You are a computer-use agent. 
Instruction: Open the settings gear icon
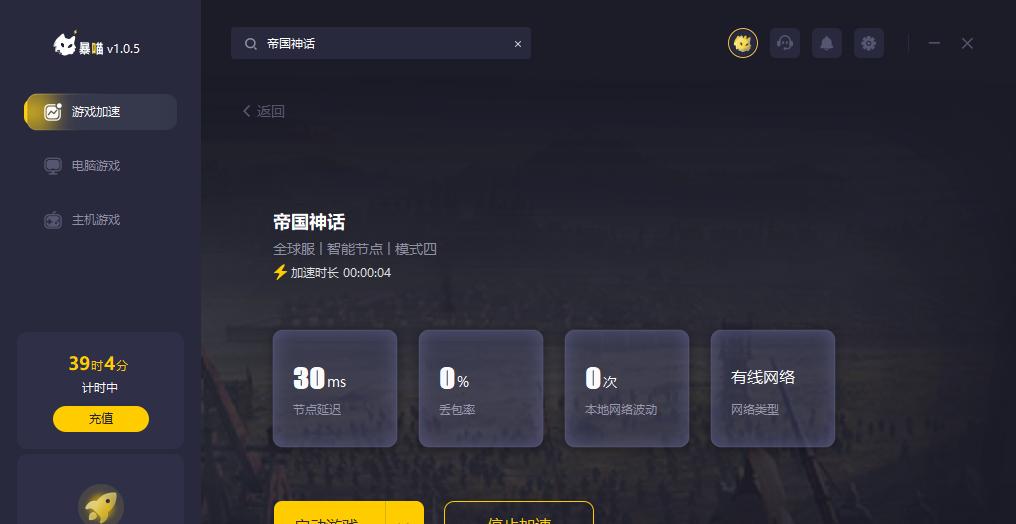pyautogui.click(x=869, y=43)
